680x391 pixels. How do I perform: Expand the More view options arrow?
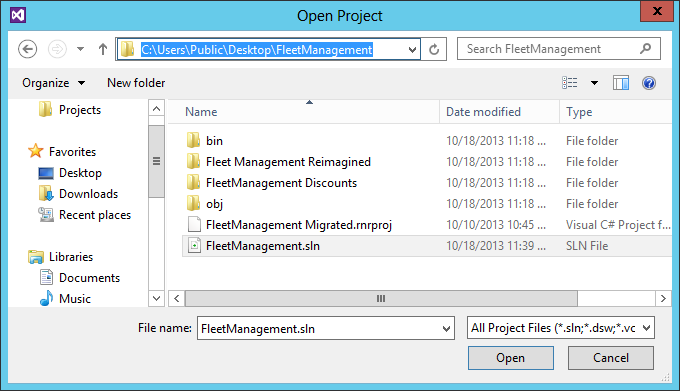[x=594, y=83]
